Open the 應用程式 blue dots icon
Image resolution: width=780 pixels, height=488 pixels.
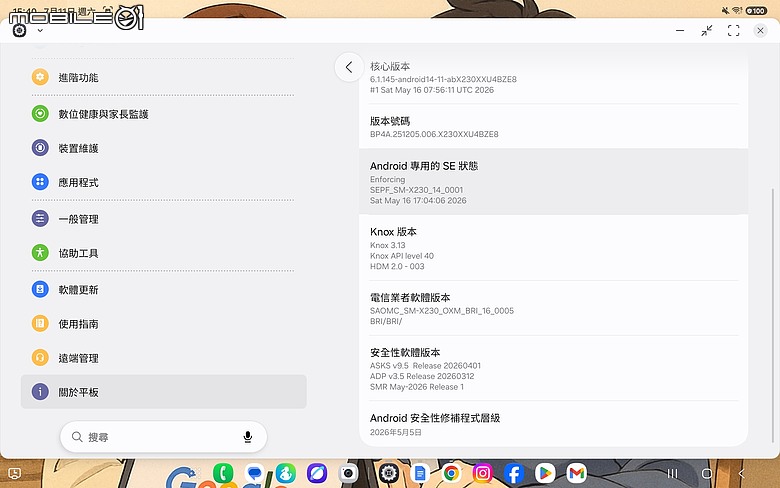coord(40,182)
